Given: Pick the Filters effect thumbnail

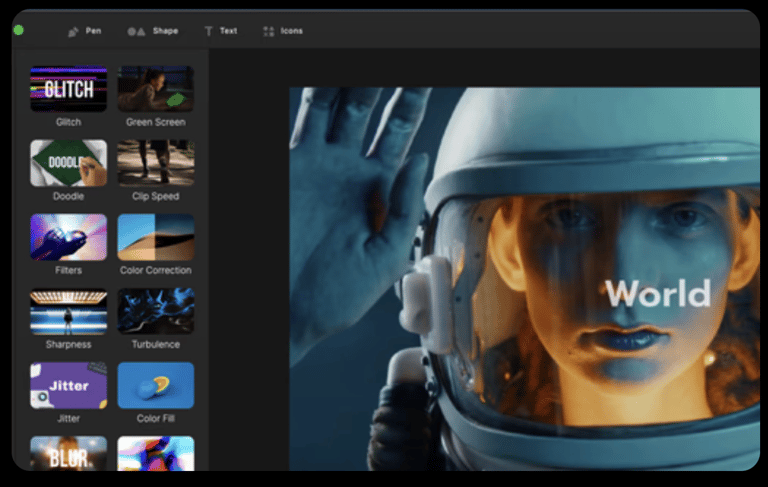Looking at the screenshot, I should pyautogui.click(x=68, y=236).
